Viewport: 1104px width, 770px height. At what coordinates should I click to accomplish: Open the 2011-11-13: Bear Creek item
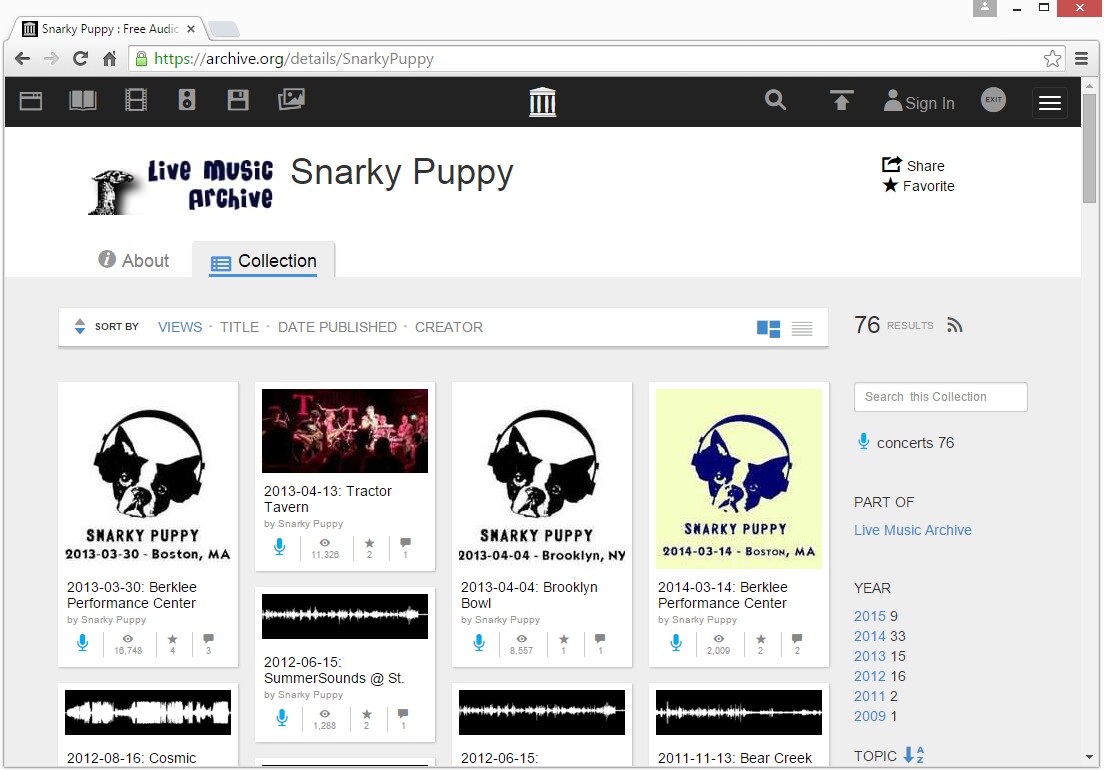pos(734,758)
